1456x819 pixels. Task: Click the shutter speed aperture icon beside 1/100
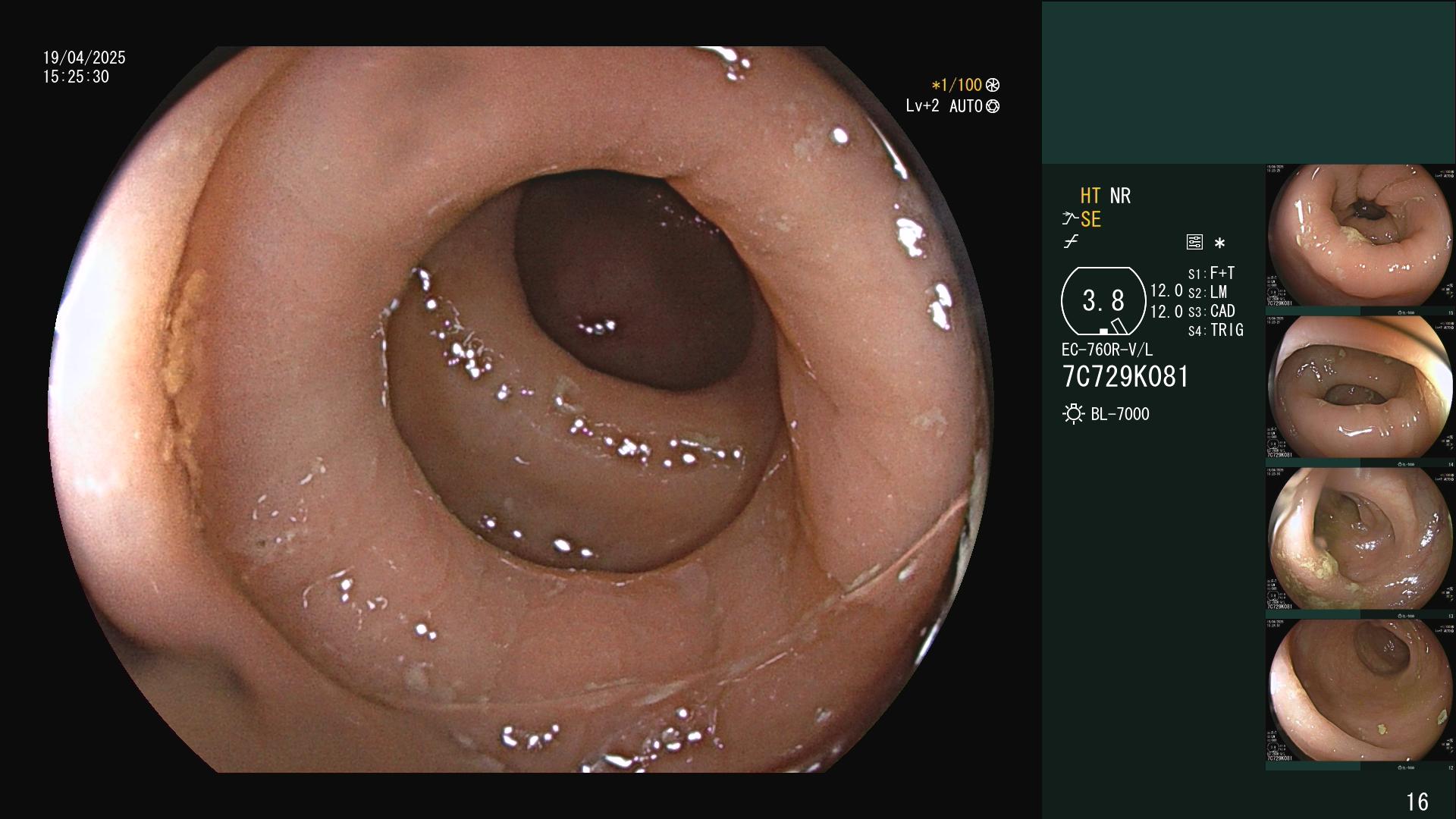point(993,86)
